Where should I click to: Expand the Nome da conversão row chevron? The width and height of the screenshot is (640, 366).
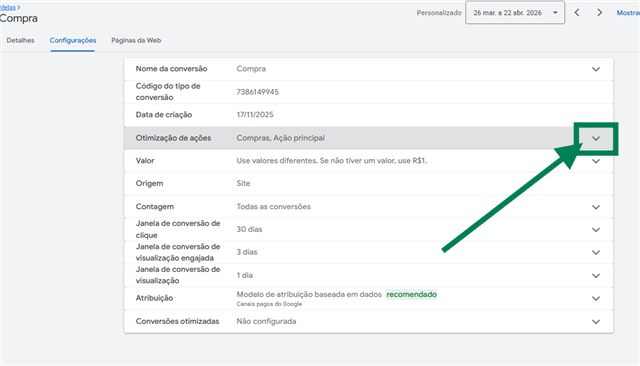coord(596,69)
